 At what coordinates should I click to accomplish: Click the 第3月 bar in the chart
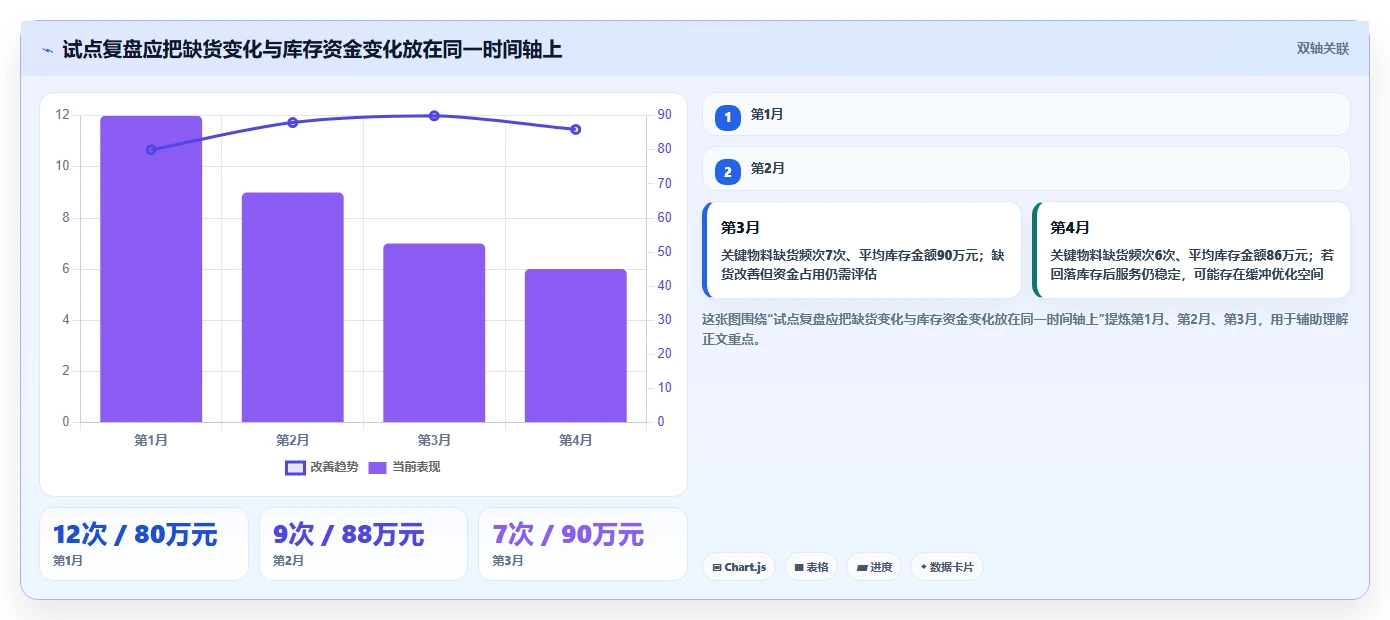click(434, 333)
